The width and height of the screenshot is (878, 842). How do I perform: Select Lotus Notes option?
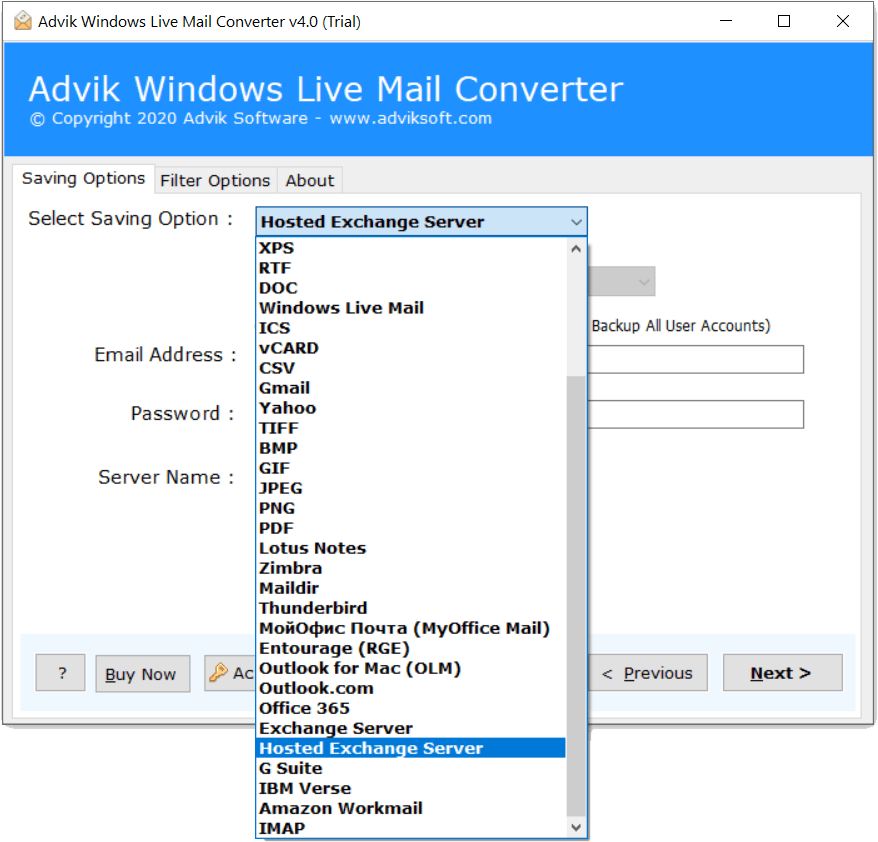[411, 548]
